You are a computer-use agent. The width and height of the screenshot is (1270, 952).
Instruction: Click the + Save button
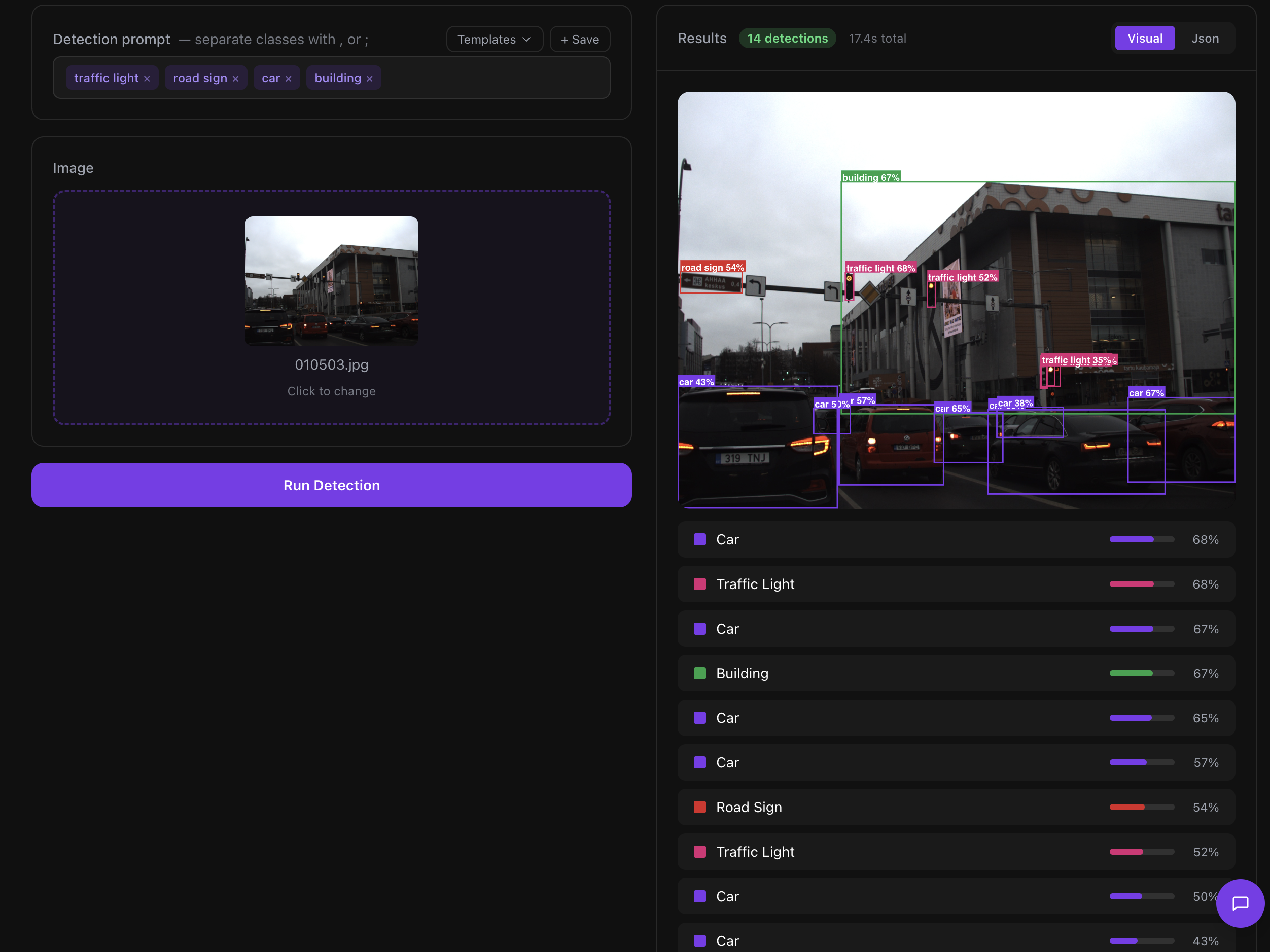point(579,40)
